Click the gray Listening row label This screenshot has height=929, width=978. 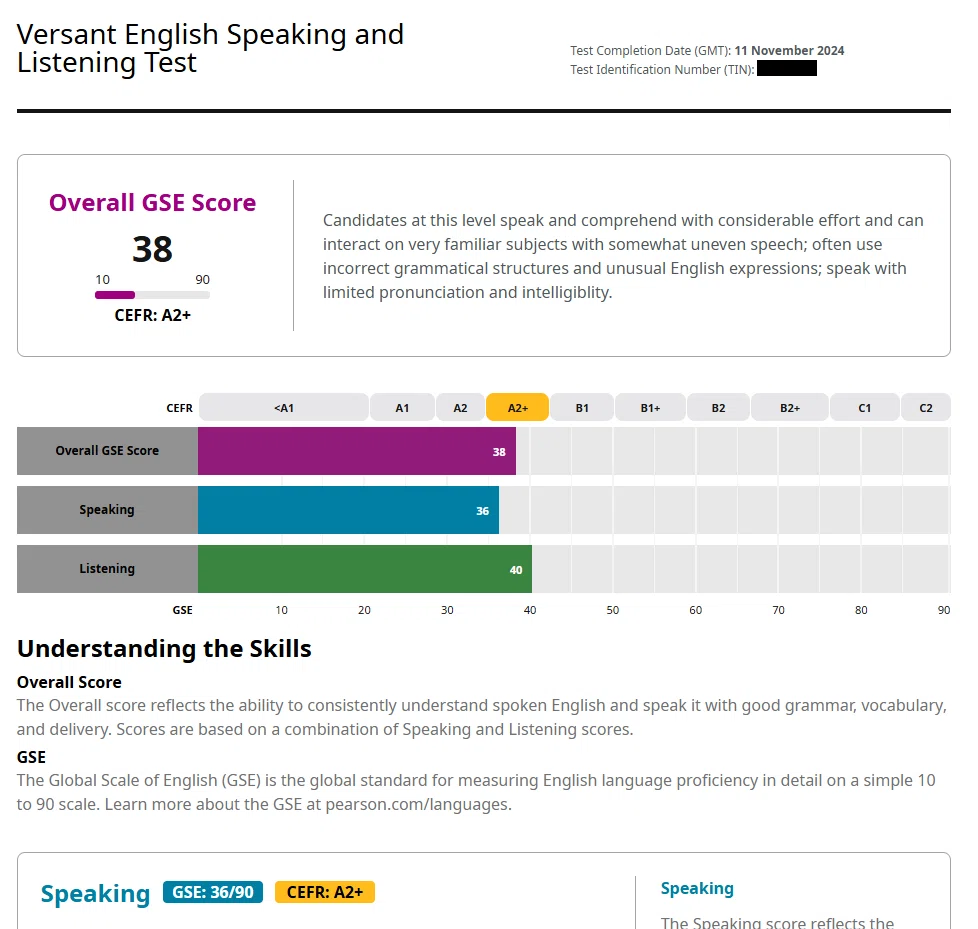[107, 569]
